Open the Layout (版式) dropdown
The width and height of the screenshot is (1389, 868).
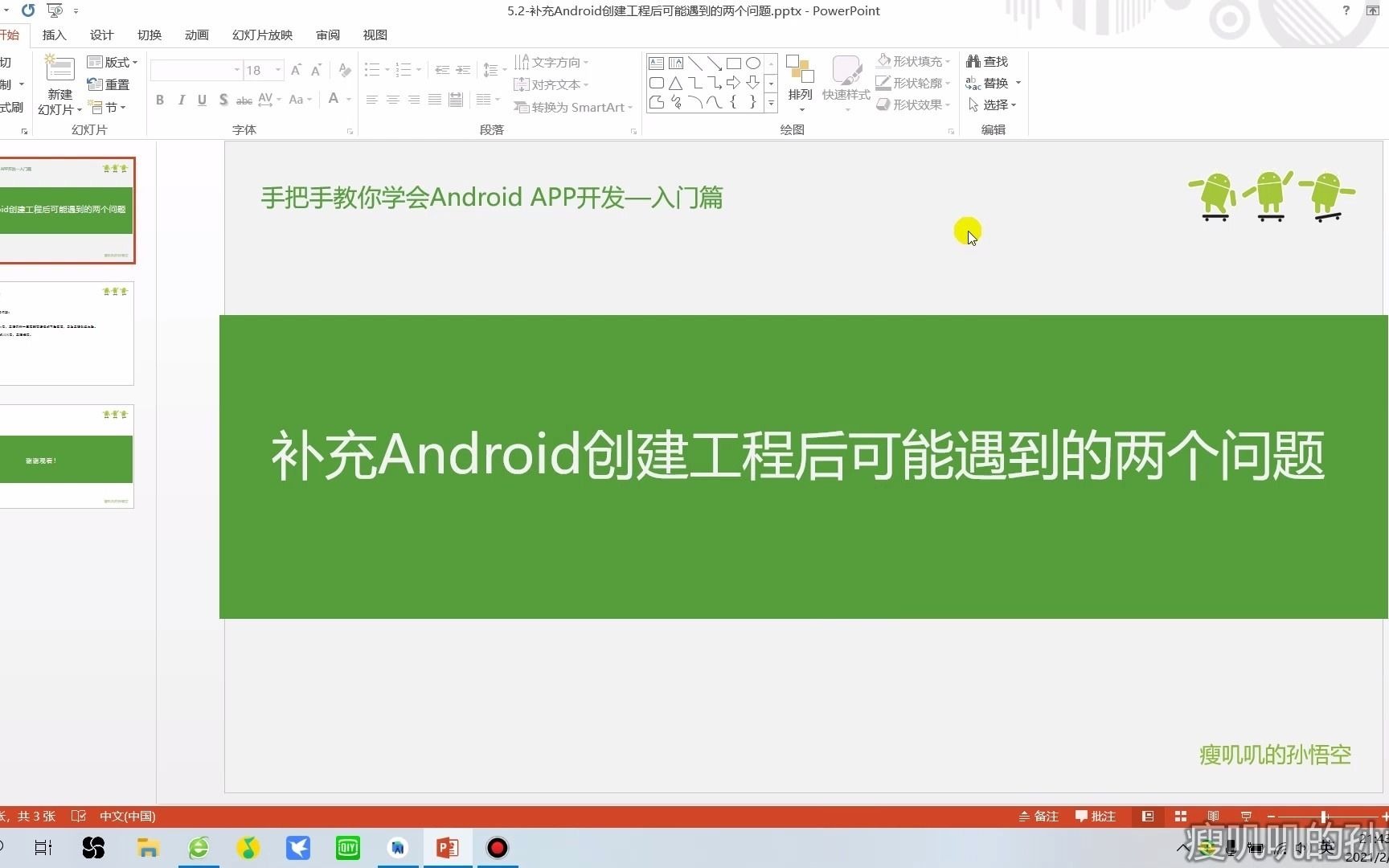[113, 62]
